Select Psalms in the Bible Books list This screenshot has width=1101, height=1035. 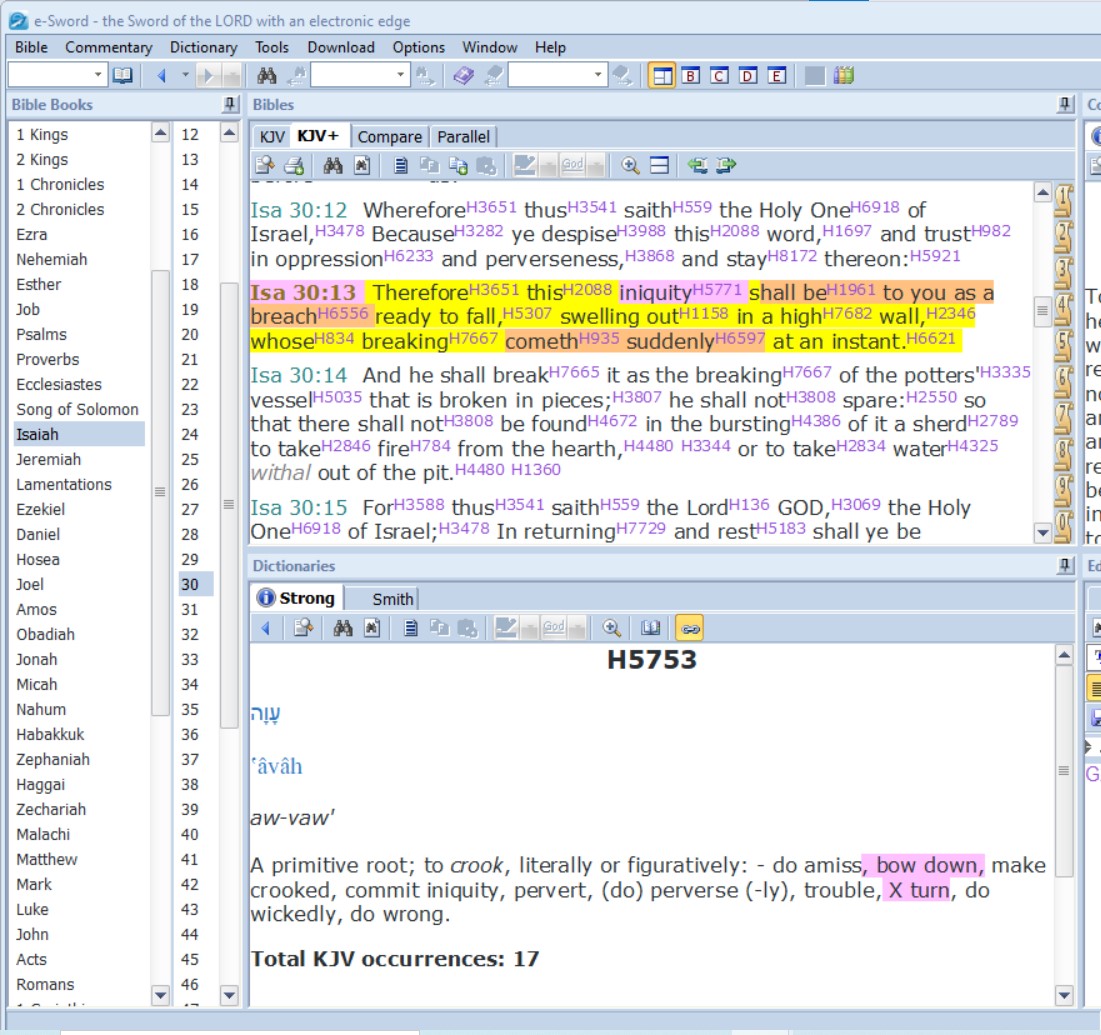[41, 334]
